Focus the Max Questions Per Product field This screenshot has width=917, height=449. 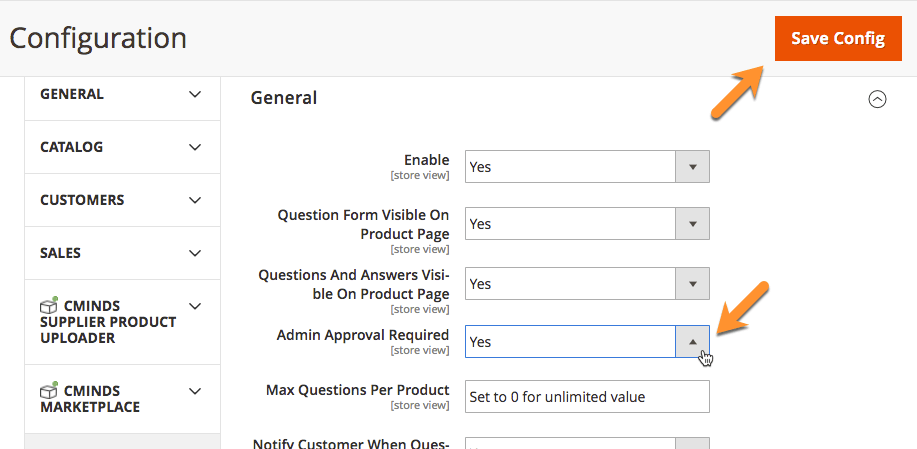(587, 397)
